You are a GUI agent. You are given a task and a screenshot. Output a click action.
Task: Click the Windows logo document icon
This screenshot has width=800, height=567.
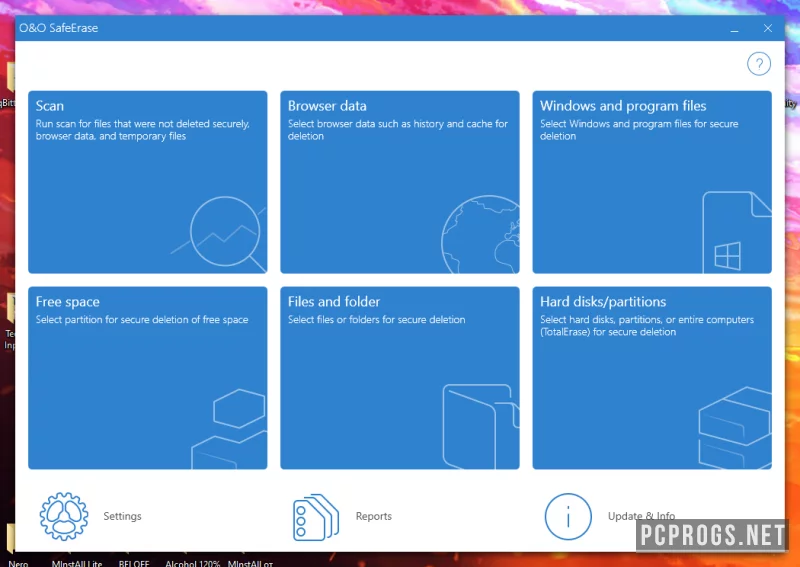737,232
